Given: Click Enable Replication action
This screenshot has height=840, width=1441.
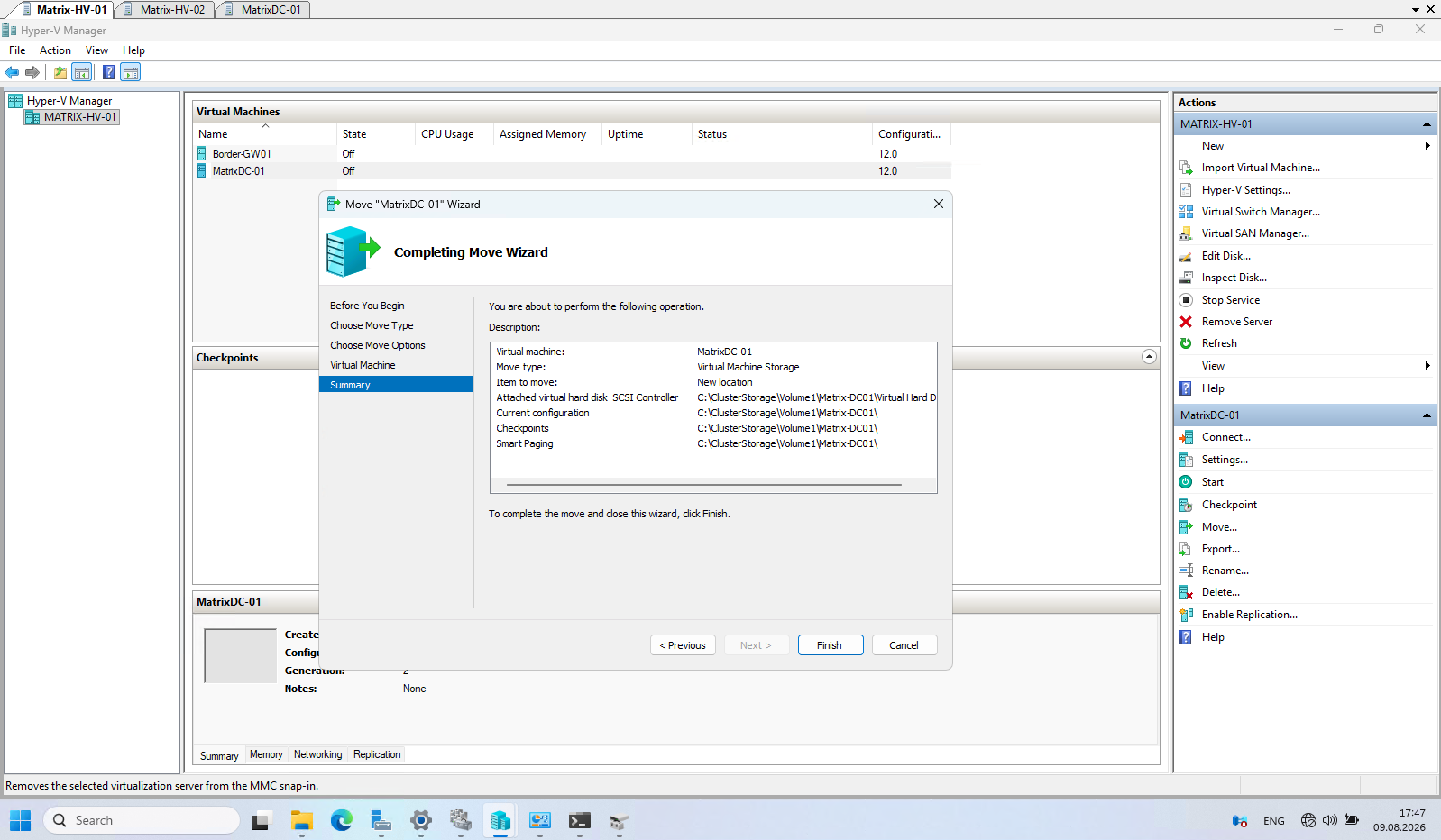Looking at the screenshot, I should (1249, 615).
